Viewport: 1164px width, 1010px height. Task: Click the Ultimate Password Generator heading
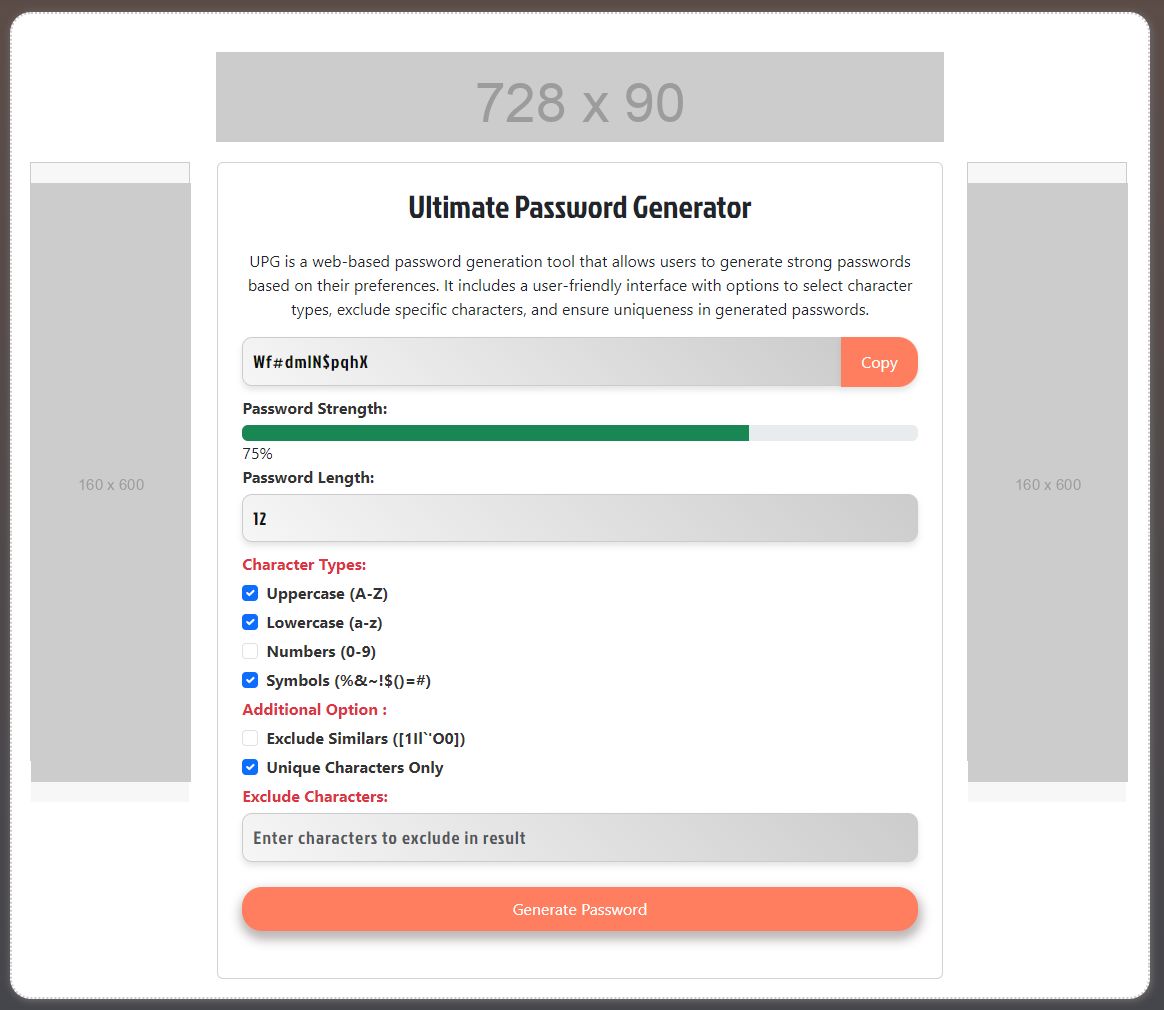click(x=579, y=208)
